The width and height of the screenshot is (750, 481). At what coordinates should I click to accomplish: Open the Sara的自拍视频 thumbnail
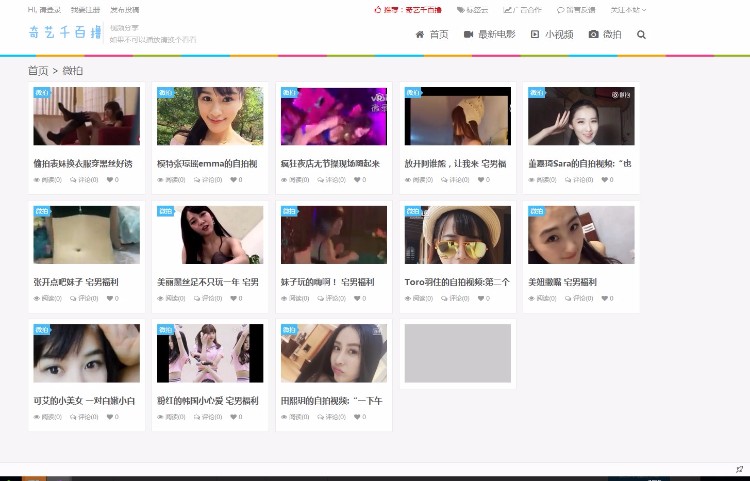[581, 116]
